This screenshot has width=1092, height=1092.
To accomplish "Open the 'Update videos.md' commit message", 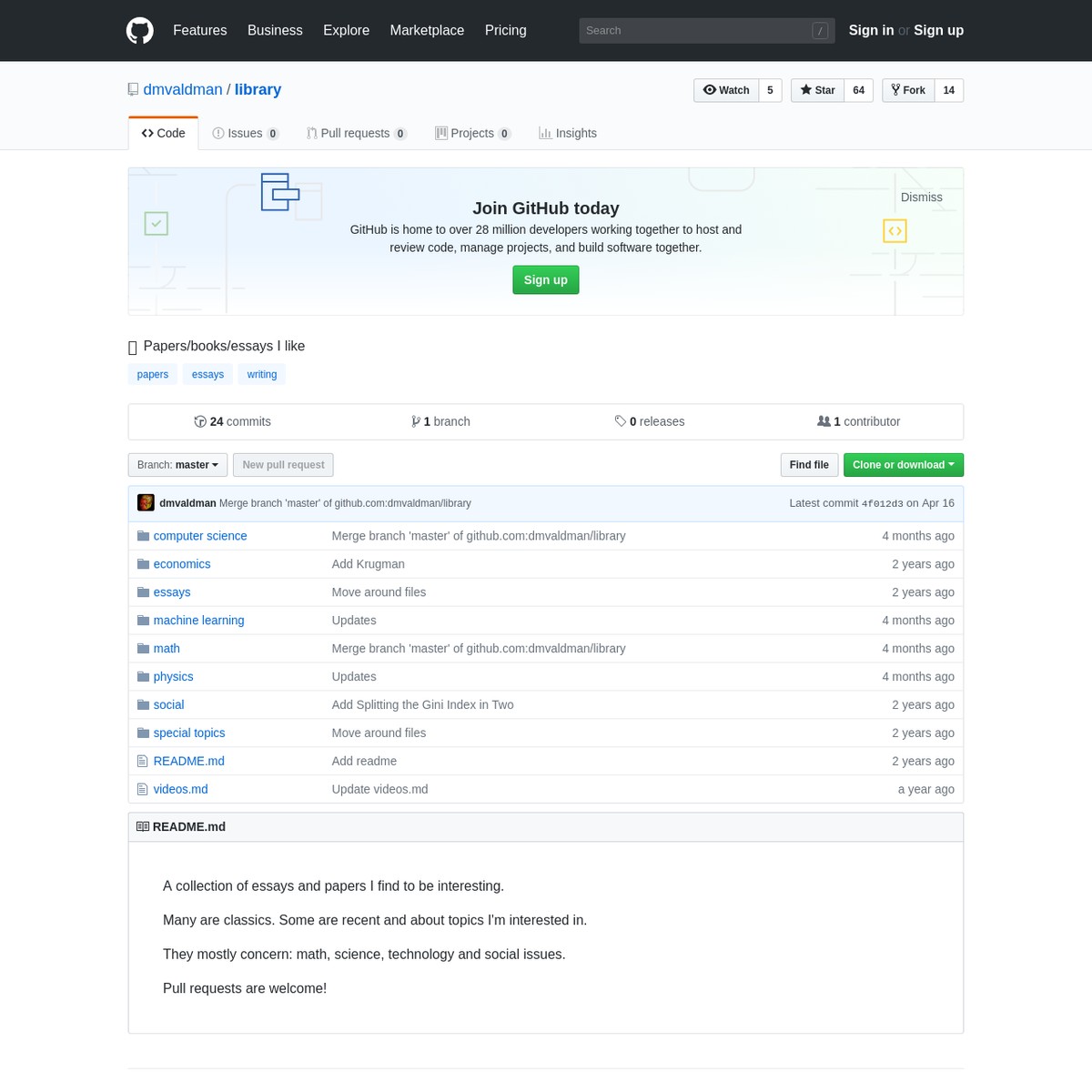I will tap(380, 790).
